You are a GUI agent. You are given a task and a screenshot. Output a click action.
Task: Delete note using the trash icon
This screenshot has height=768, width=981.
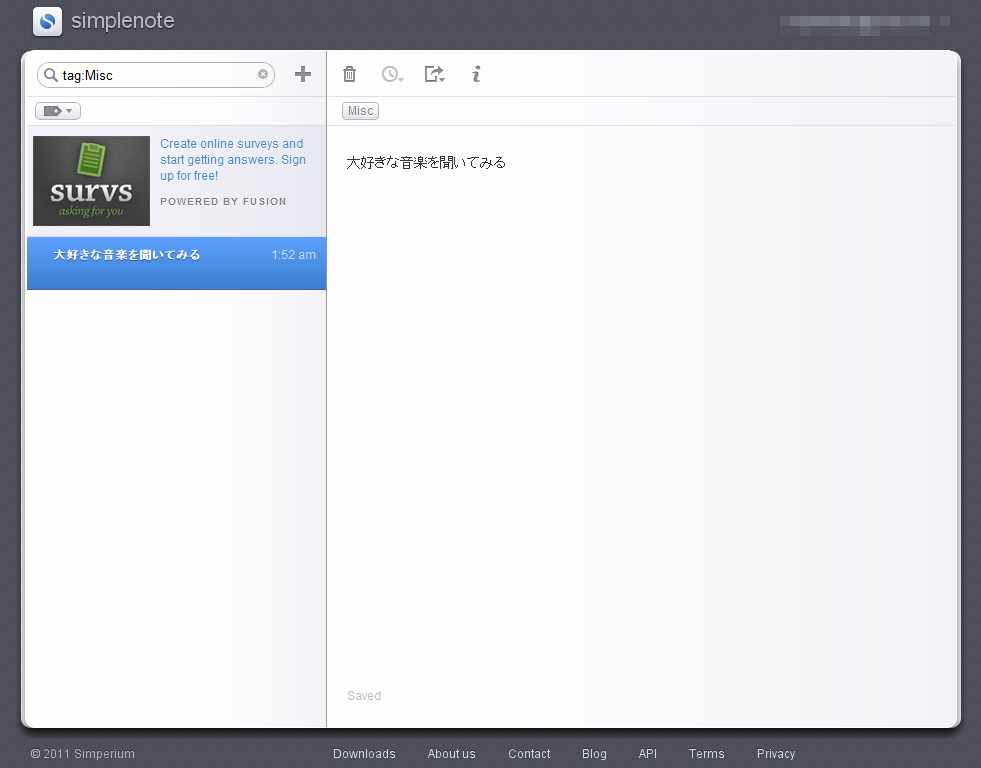tap(350, 74)
